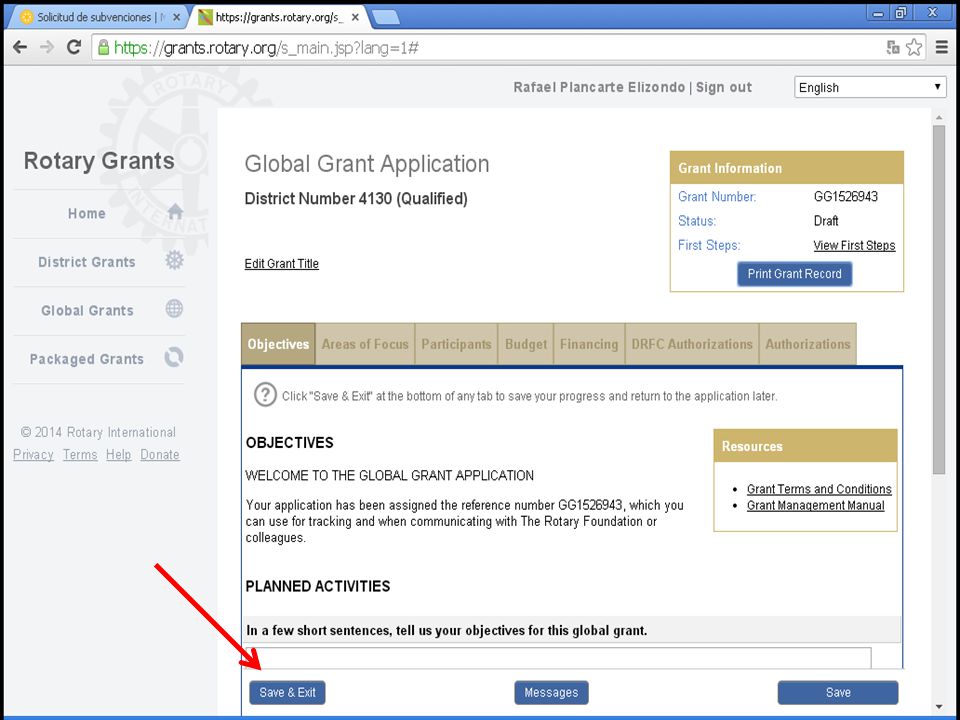
Task: Click the Save button
Action: point(838,692)
